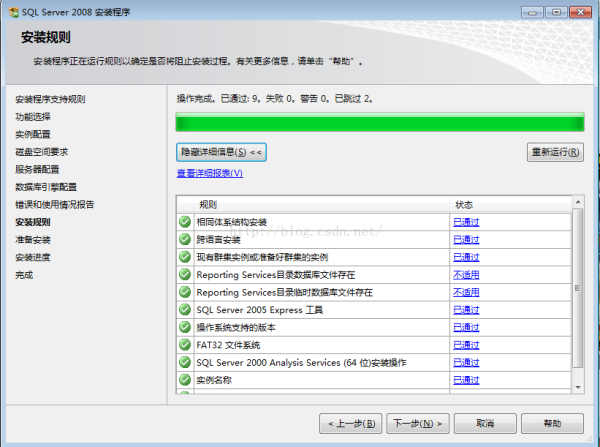
Task: Click check icon for FAT32 文件系统
Action: coord(185,345)
